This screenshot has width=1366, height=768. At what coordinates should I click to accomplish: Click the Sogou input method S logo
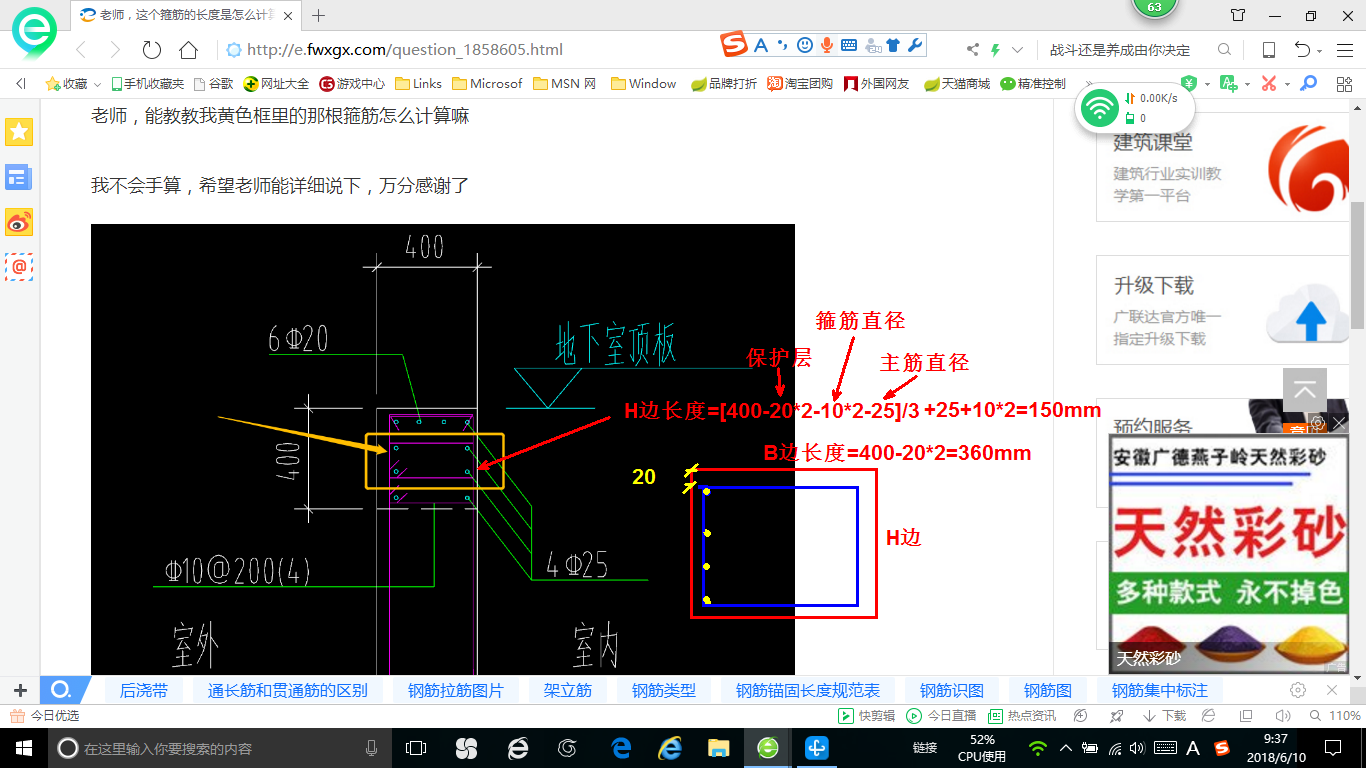click(735, 45)
